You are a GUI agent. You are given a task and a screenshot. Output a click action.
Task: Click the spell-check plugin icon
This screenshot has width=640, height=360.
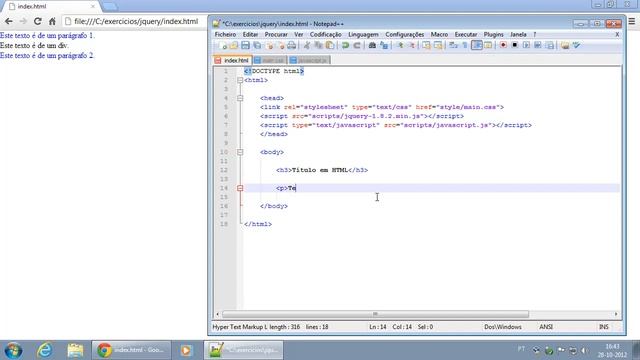576,45
